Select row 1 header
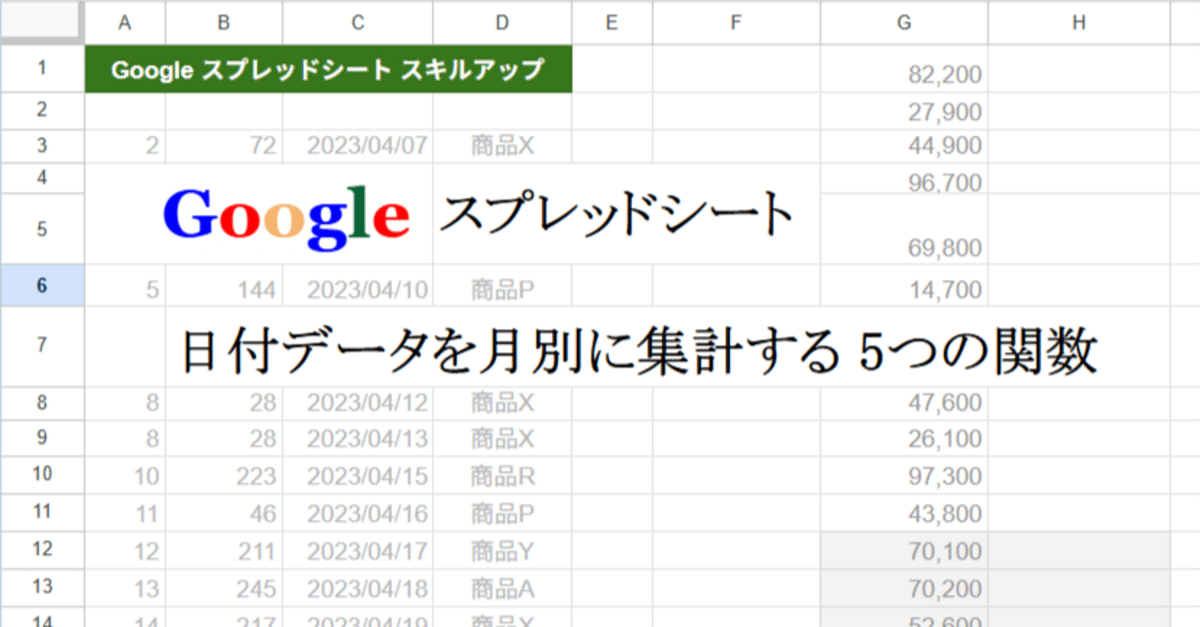 click(x=42, y=69)
